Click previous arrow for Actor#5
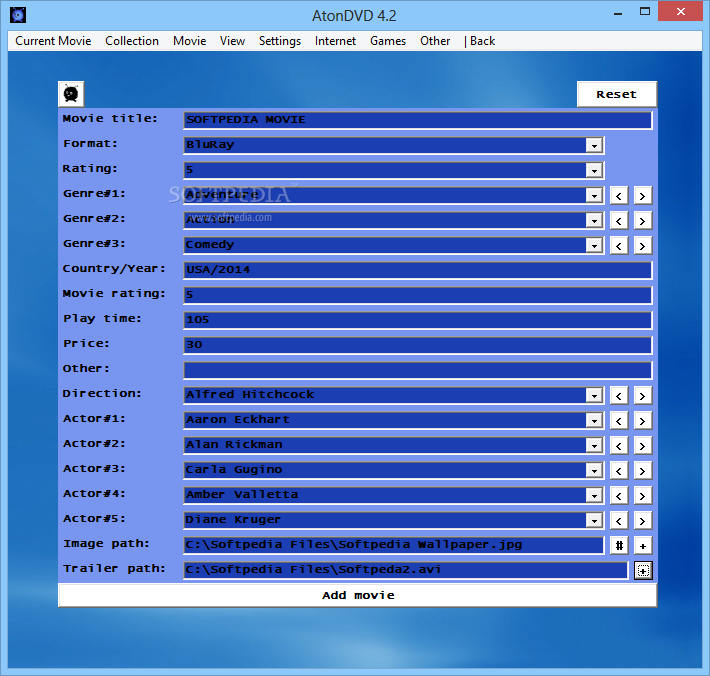This screenshot has width=710, height=676. (619, 521)
